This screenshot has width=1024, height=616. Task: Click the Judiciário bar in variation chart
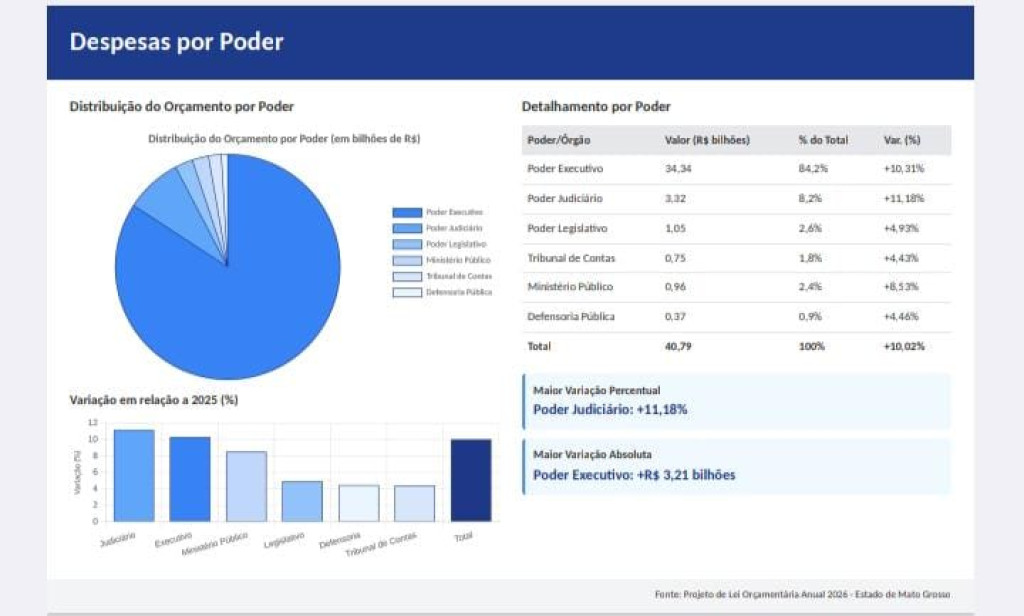click(x=134, y=476)
